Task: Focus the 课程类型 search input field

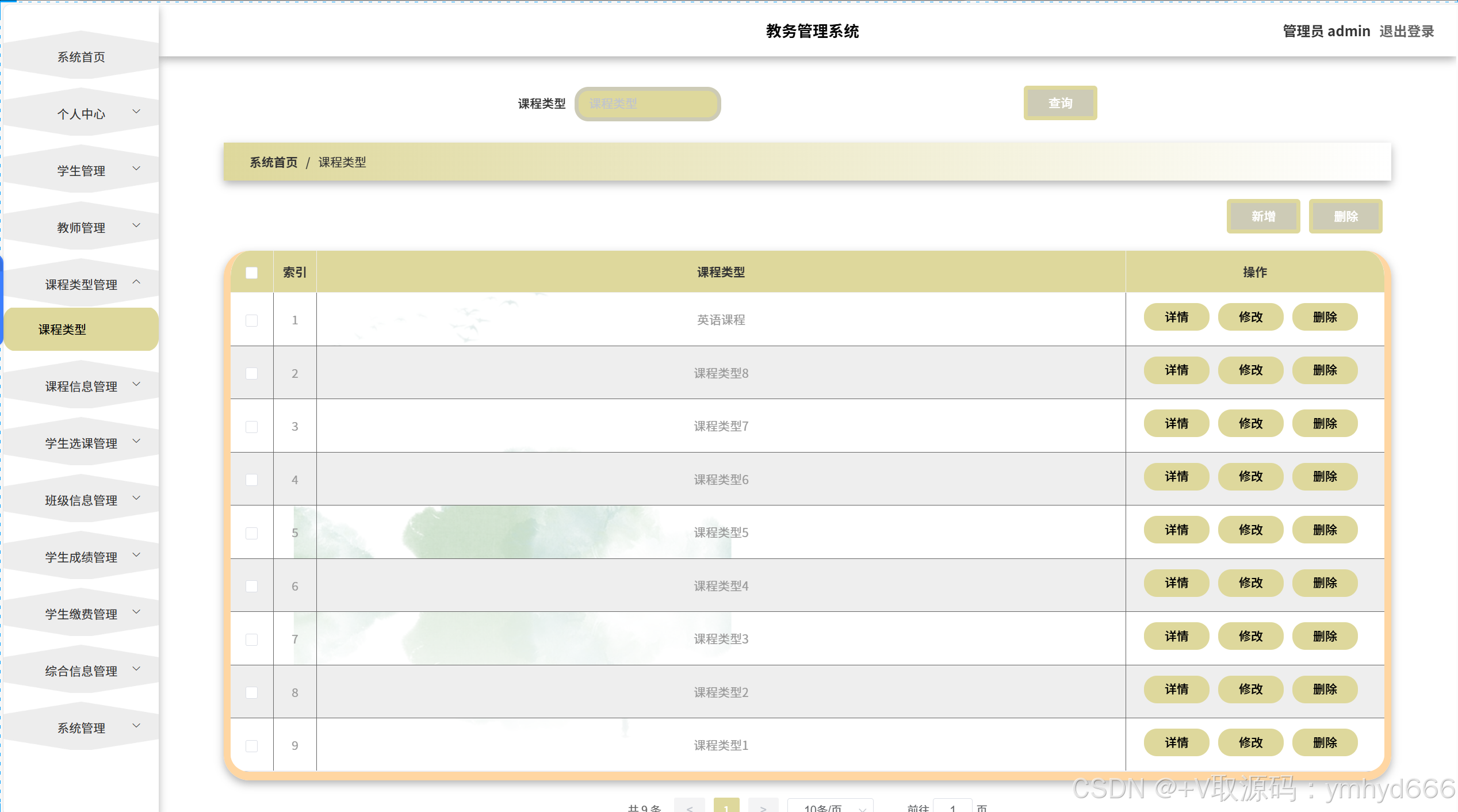Action: click(648, 104)
